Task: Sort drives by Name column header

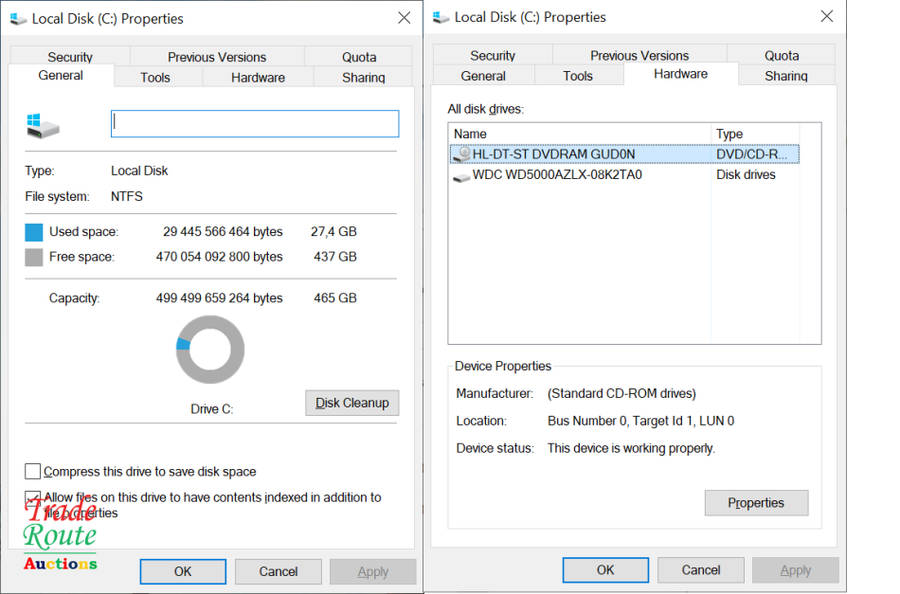Action: pos(580,134)
